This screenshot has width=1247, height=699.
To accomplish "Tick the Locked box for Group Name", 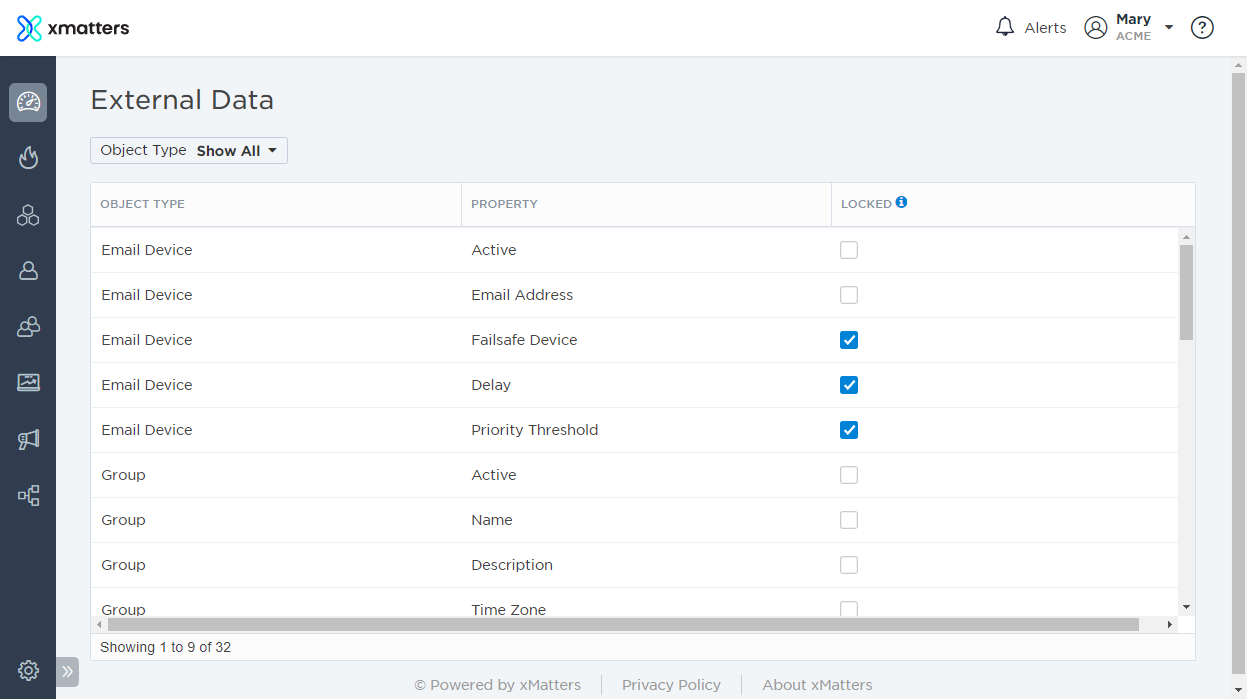I will click(x=849, y=520).
